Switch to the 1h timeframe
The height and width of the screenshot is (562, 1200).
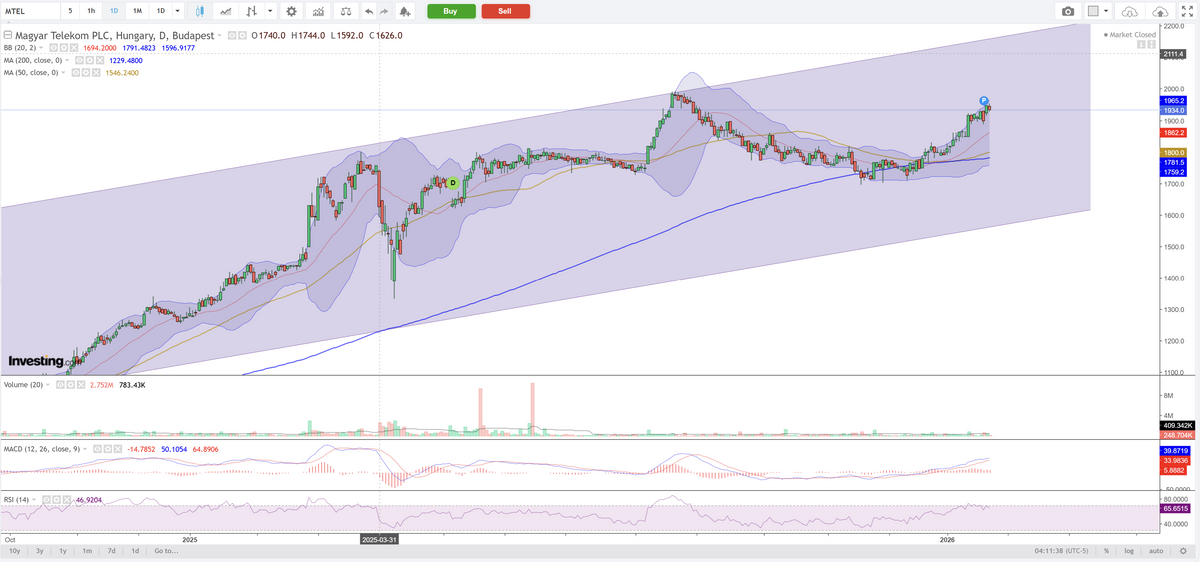pyautogui.click(x=91, y=11)
